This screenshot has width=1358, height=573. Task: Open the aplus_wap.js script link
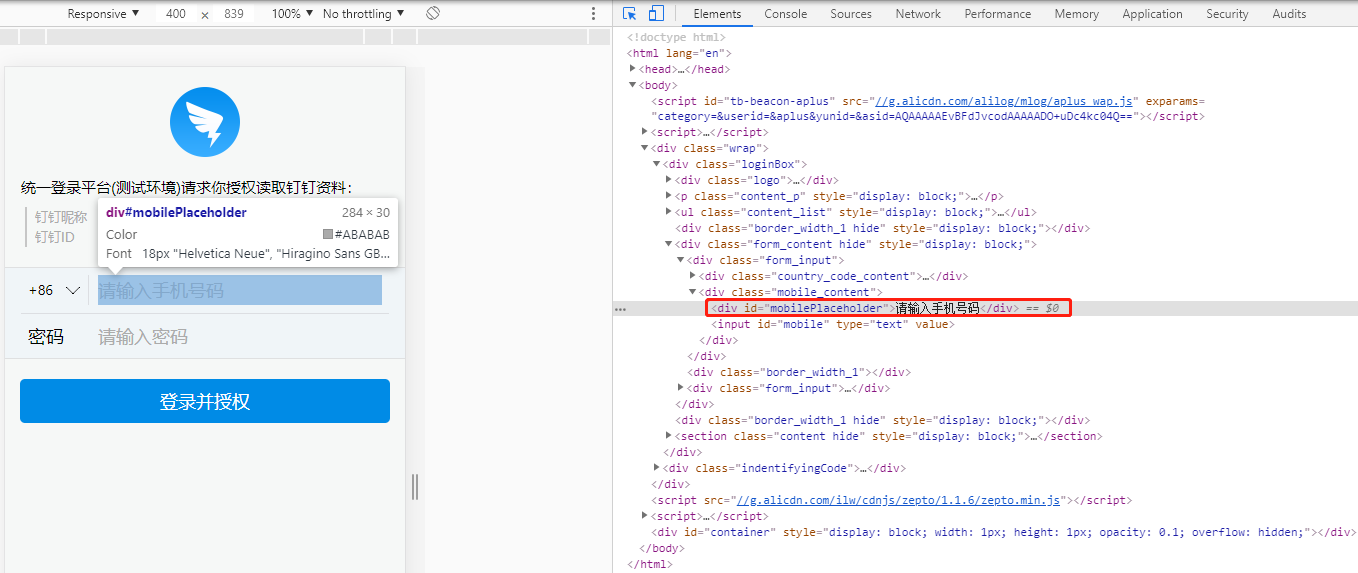(1005, 101)
